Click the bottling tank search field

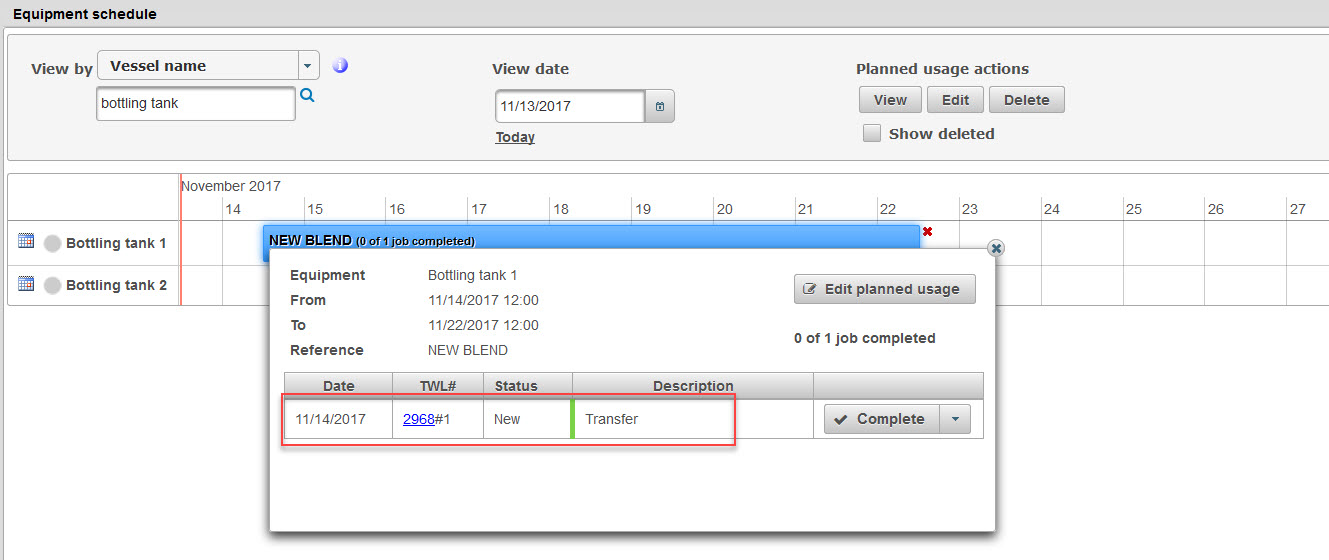point(195,104)
